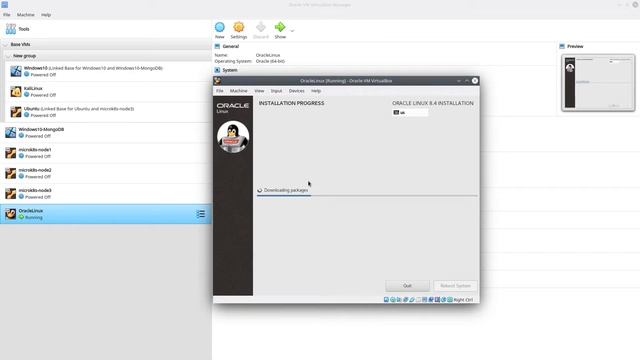Click recording icon in VM status bar
Viewport: 640px width, 360px height.
coord(431,300)
